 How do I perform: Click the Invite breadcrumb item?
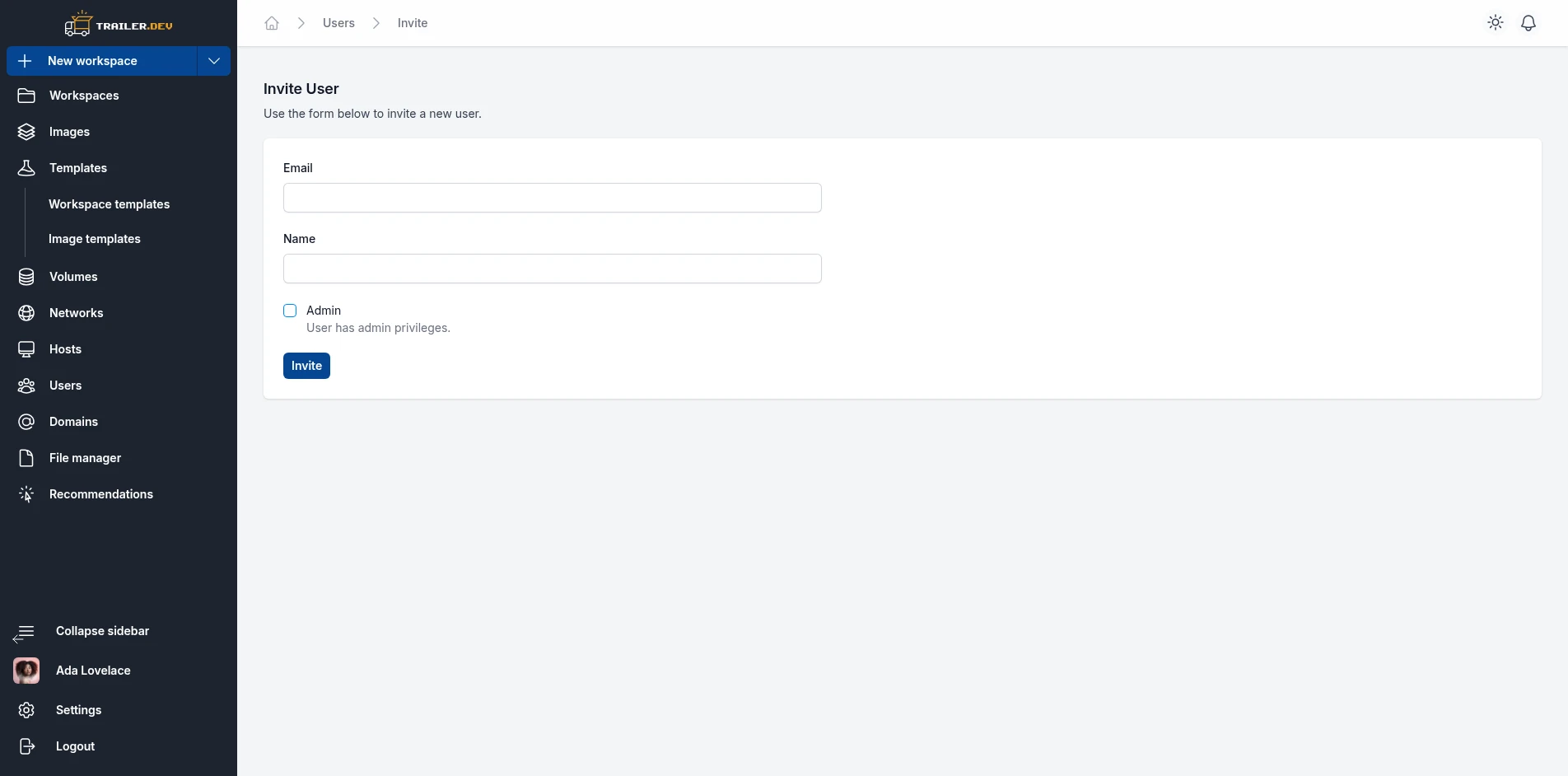pos(413,23)
